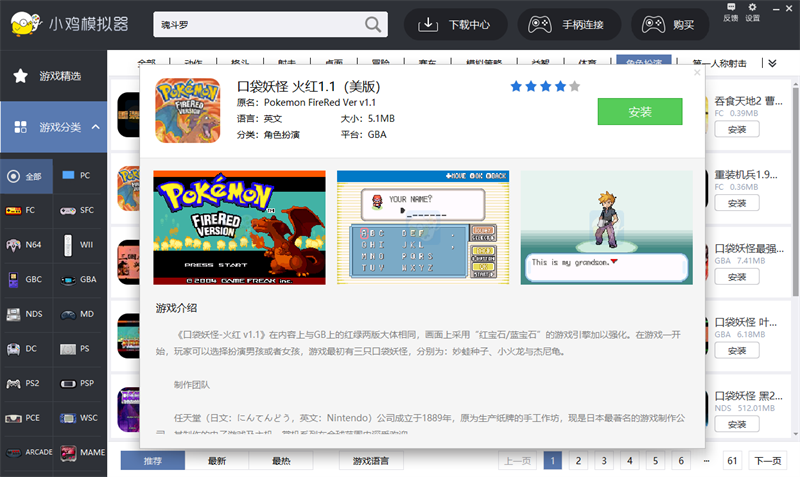800x477 pixels.
Task: Open the Pokemon FireRed title screenshot
Action: pyautogui.click(x=239, y=227)
